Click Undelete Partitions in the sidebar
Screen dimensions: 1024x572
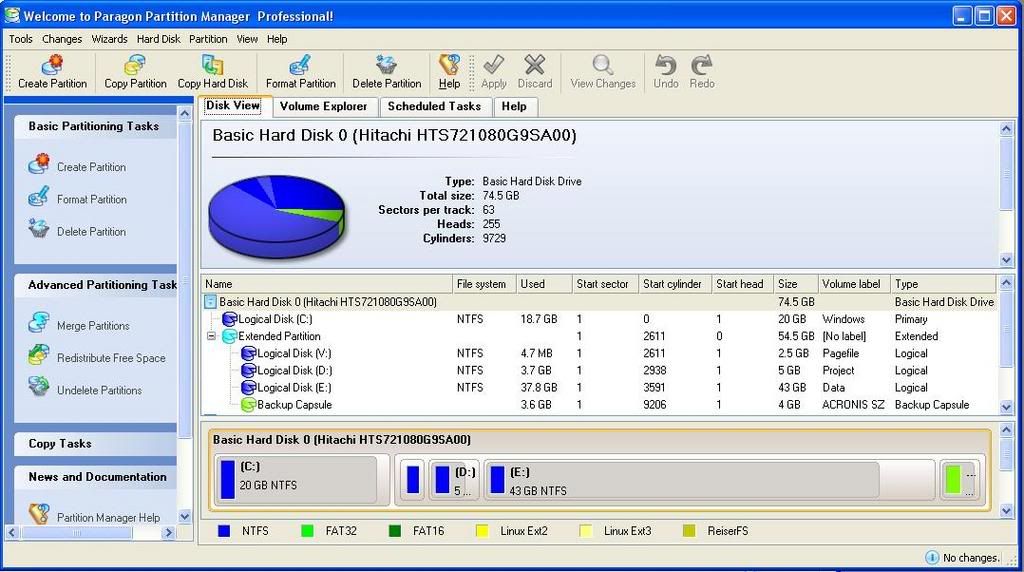point(98,390)
